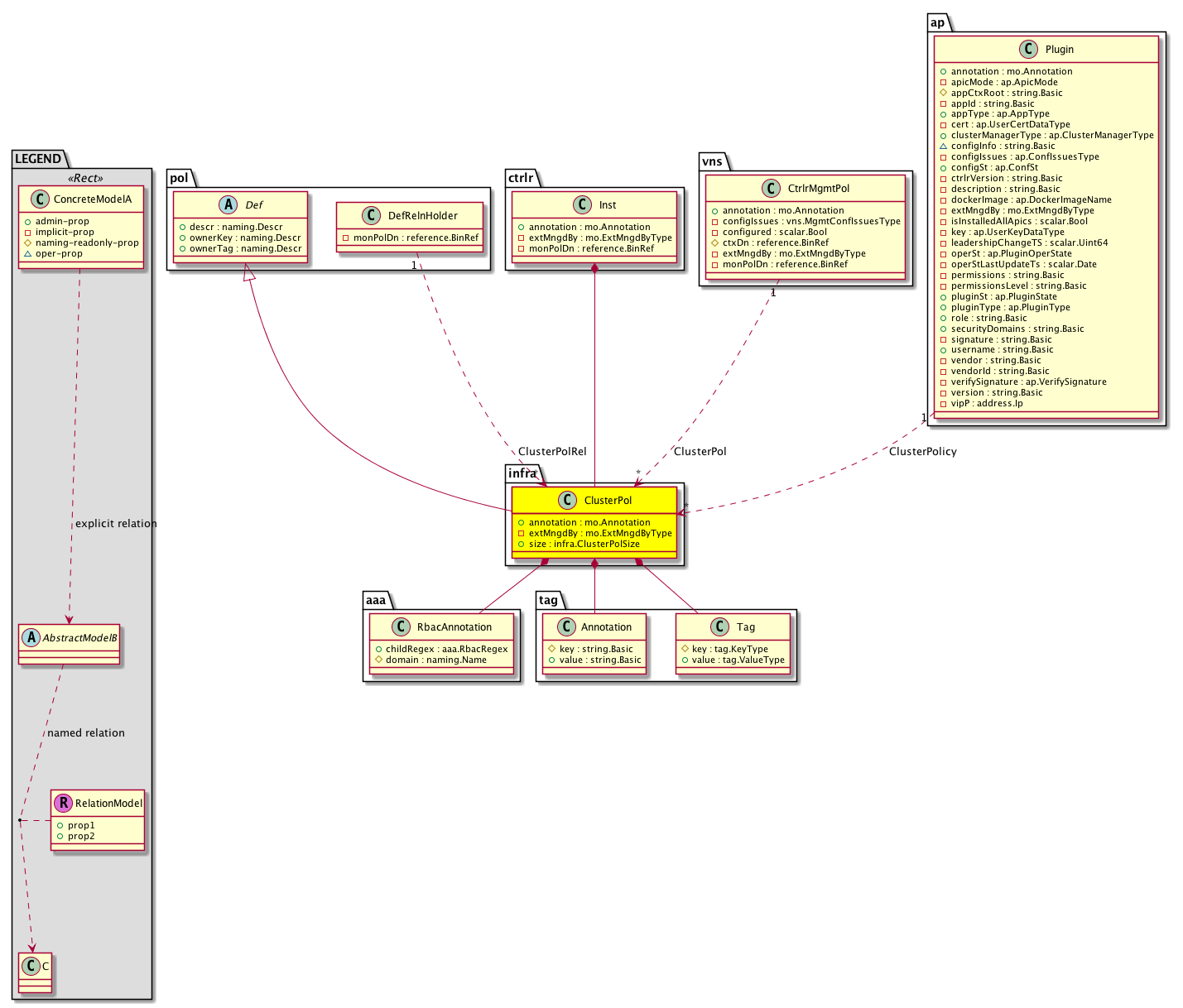Click the CtrlrMgmtPol class icon
The image size is (1183, 1008).
pyautogui.click(x=771, y=188)
